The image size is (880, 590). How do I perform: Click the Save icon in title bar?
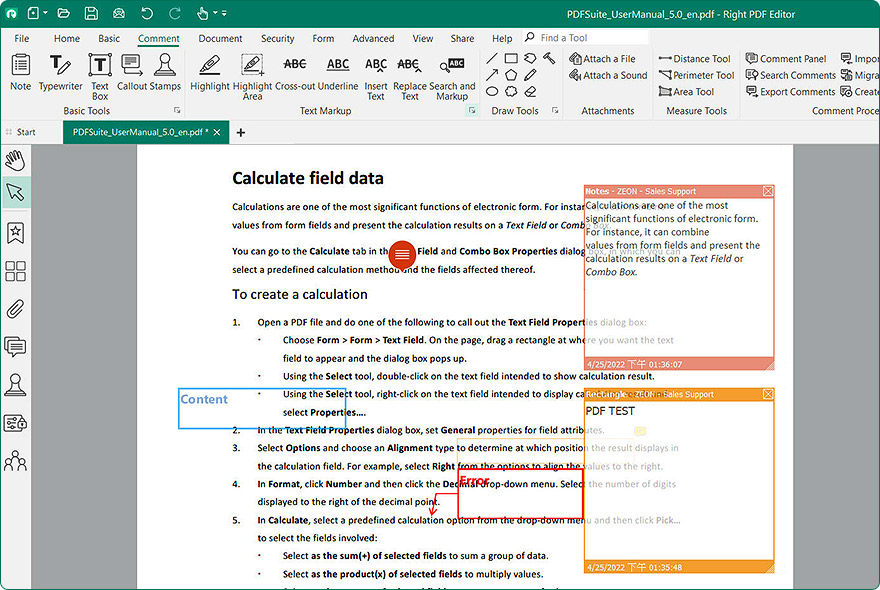(x=91, y=13)
